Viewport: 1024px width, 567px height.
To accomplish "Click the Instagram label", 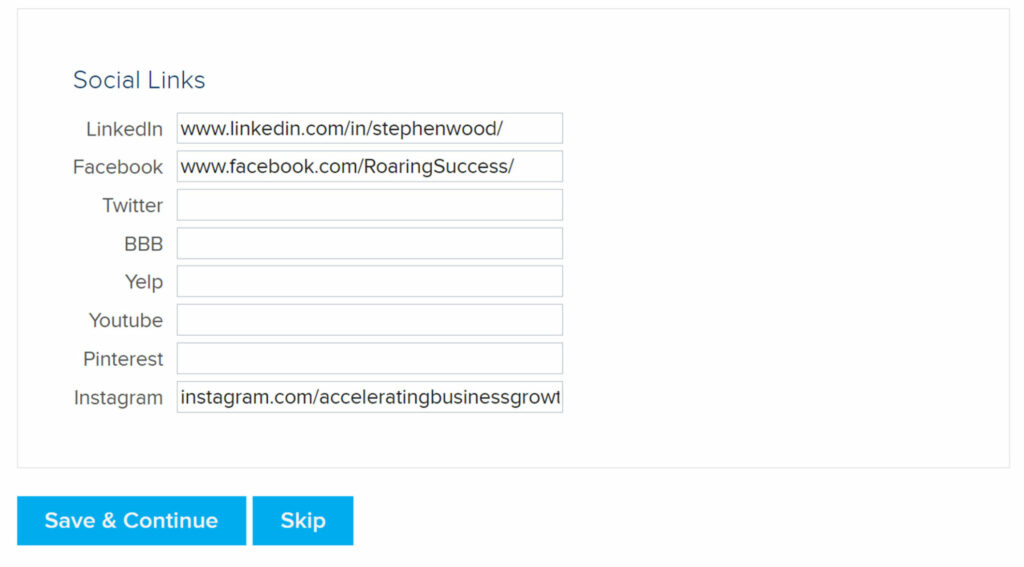I will (x=118, y=398).
